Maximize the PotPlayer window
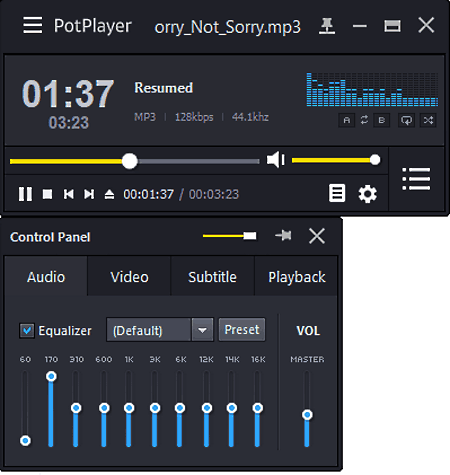The height and width of the screenshot is (475, 450). pos(392,26)
